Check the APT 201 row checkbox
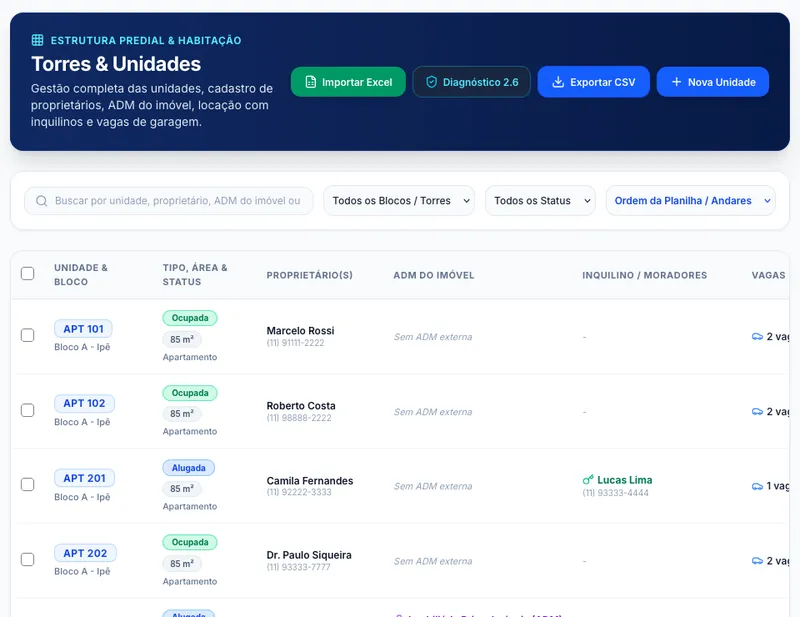Screen dimensions: 800x617 pos(28,484)
